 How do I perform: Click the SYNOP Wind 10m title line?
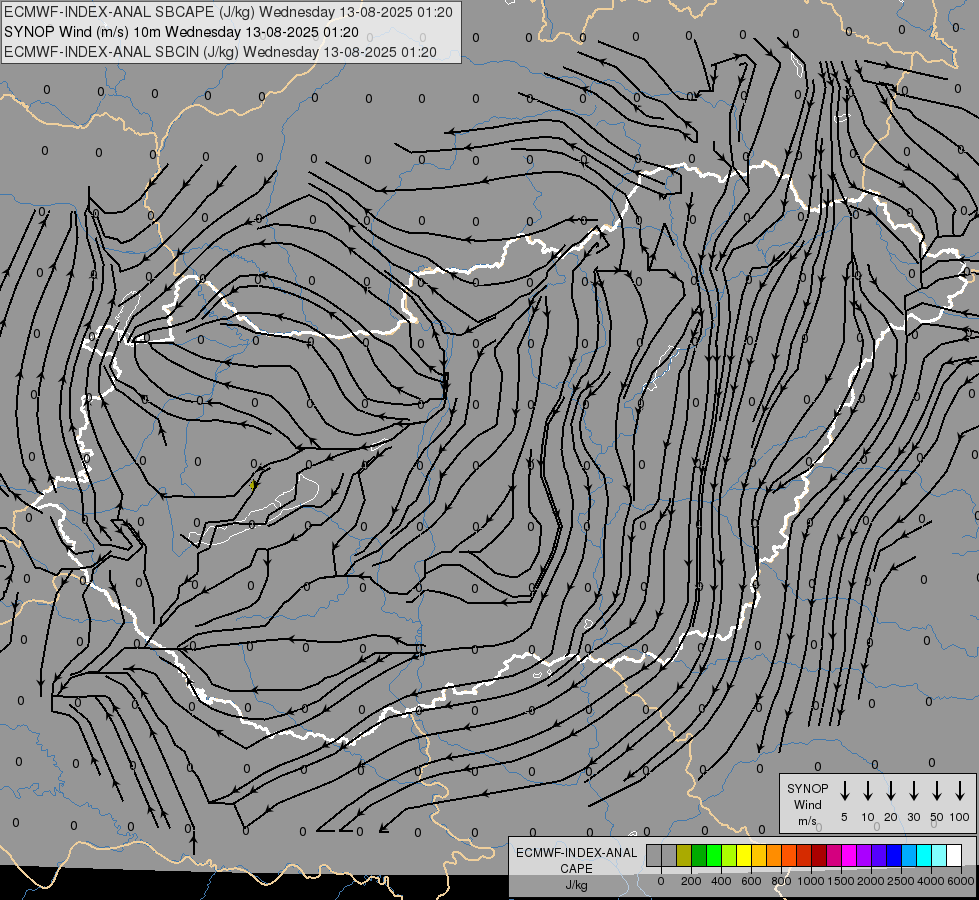181,32
